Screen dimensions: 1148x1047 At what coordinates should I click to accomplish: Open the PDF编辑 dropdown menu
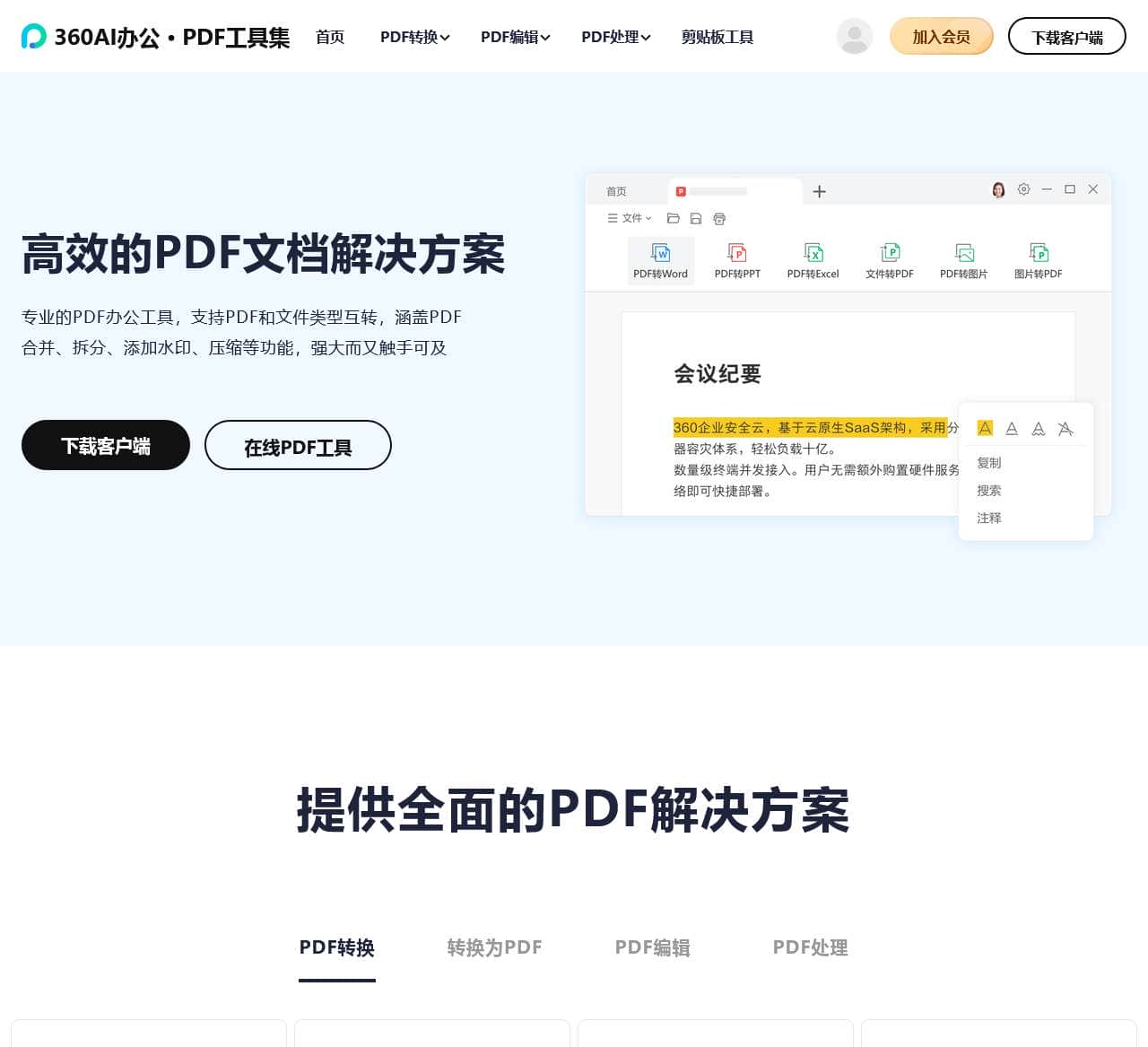coord(515,37)
